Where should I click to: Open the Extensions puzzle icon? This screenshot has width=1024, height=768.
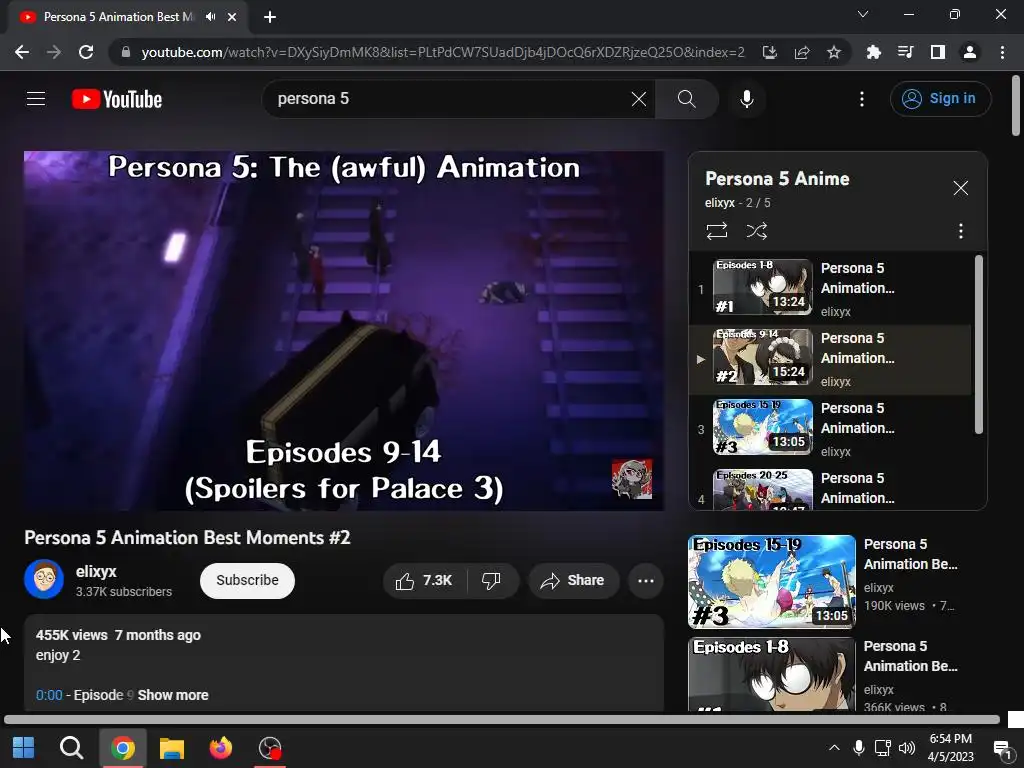(873, 52)
